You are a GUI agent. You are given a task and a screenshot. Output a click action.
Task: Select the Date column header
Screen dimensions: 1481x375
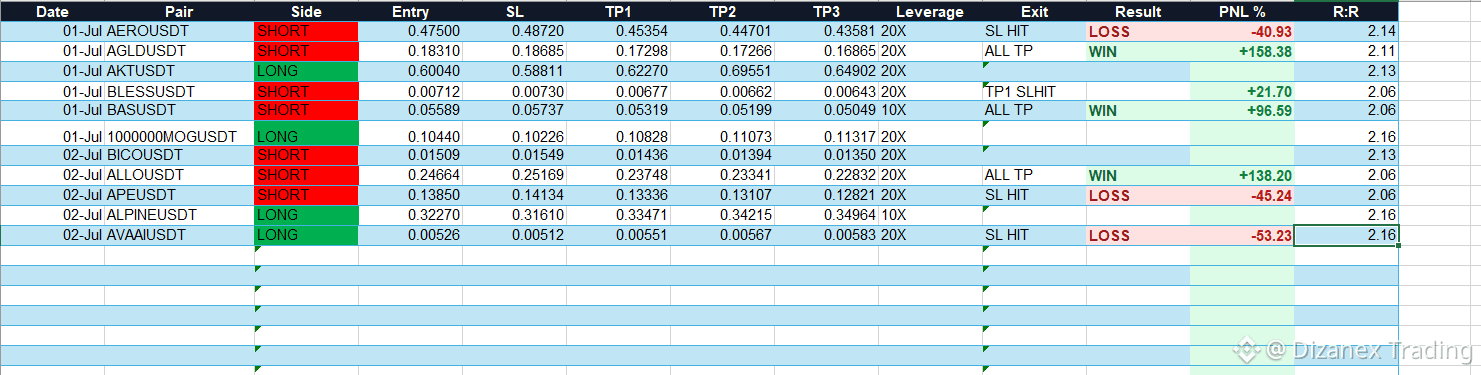click(52, 12)
